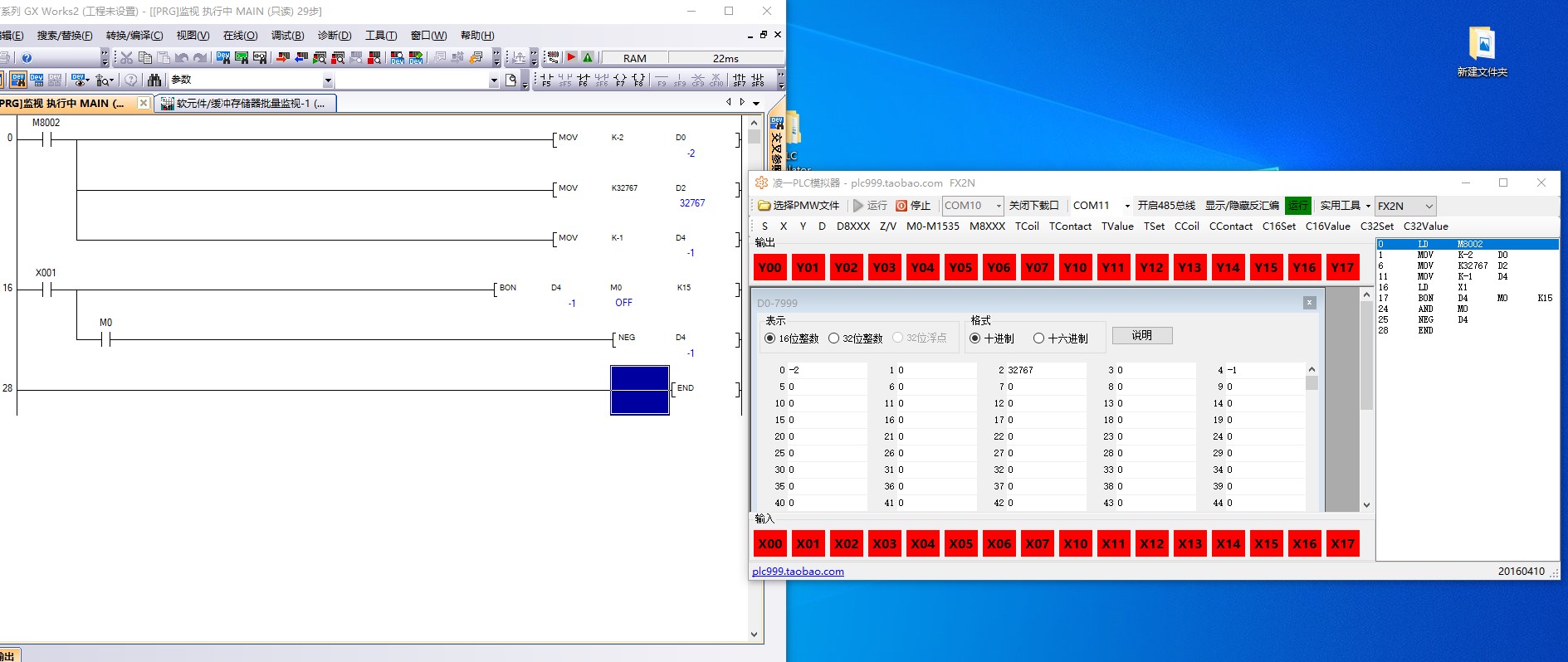This screenshot has width=1568, height=662.
Task: Select the 32位整数 radio button
Action: (x=834, y=338)
